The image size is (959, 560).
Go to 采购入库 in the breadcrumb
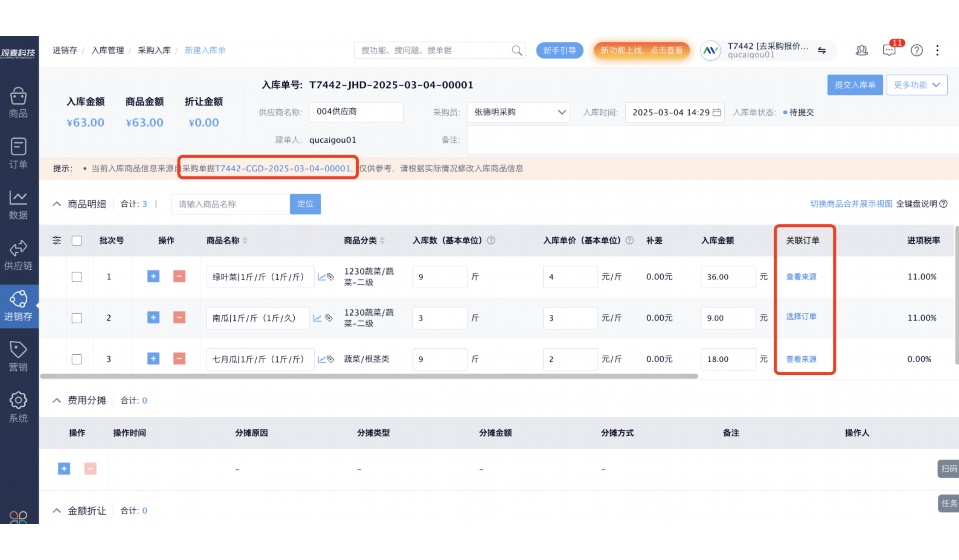coord(154,50)
